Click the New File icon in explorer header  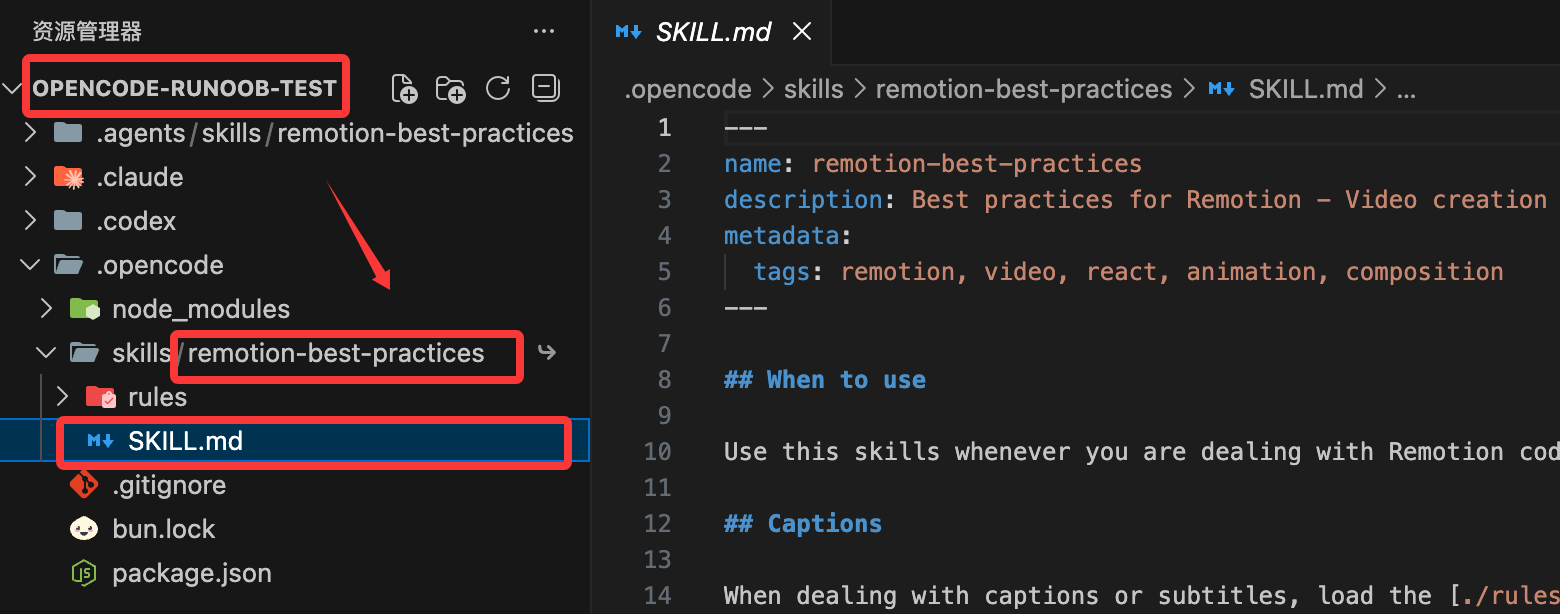404,89
